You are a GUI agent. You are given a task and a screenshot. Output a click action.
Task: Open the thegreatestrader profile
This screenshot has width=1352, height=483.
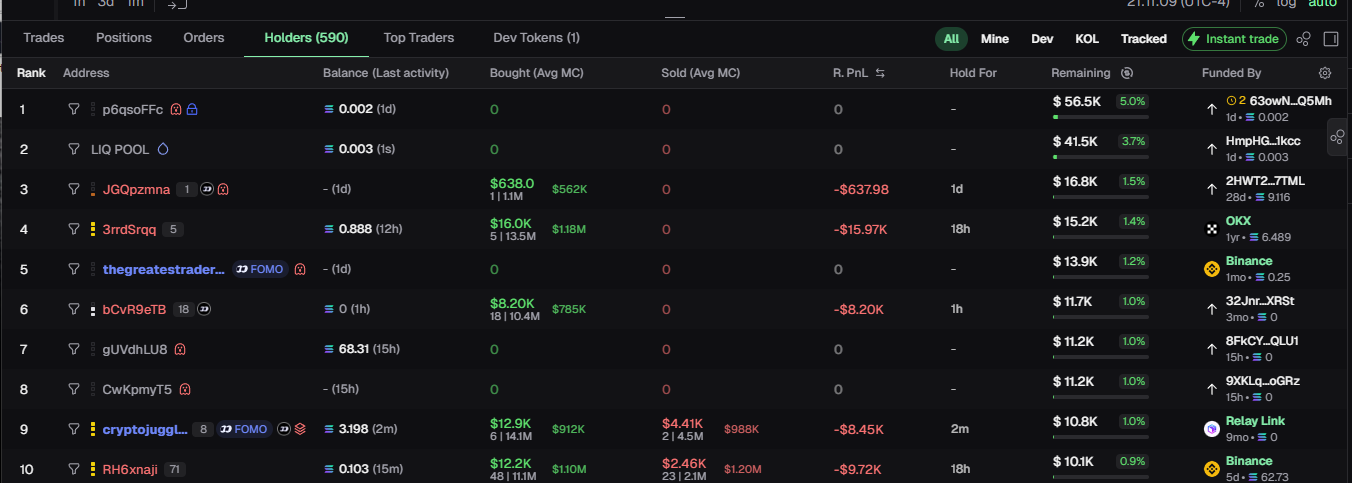pos(164,269)
